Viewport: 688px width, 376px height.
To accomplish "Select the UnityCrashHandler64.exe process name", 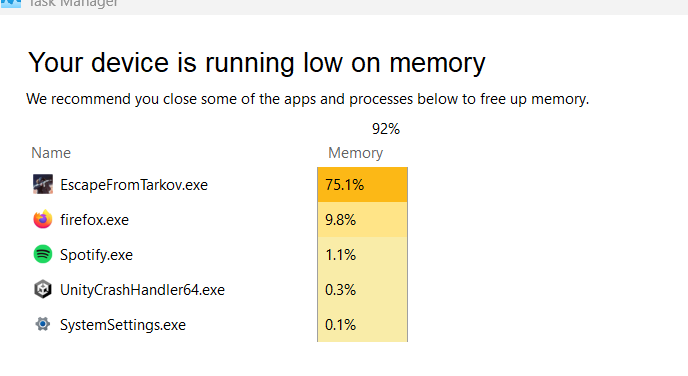I will coord(142,290).
